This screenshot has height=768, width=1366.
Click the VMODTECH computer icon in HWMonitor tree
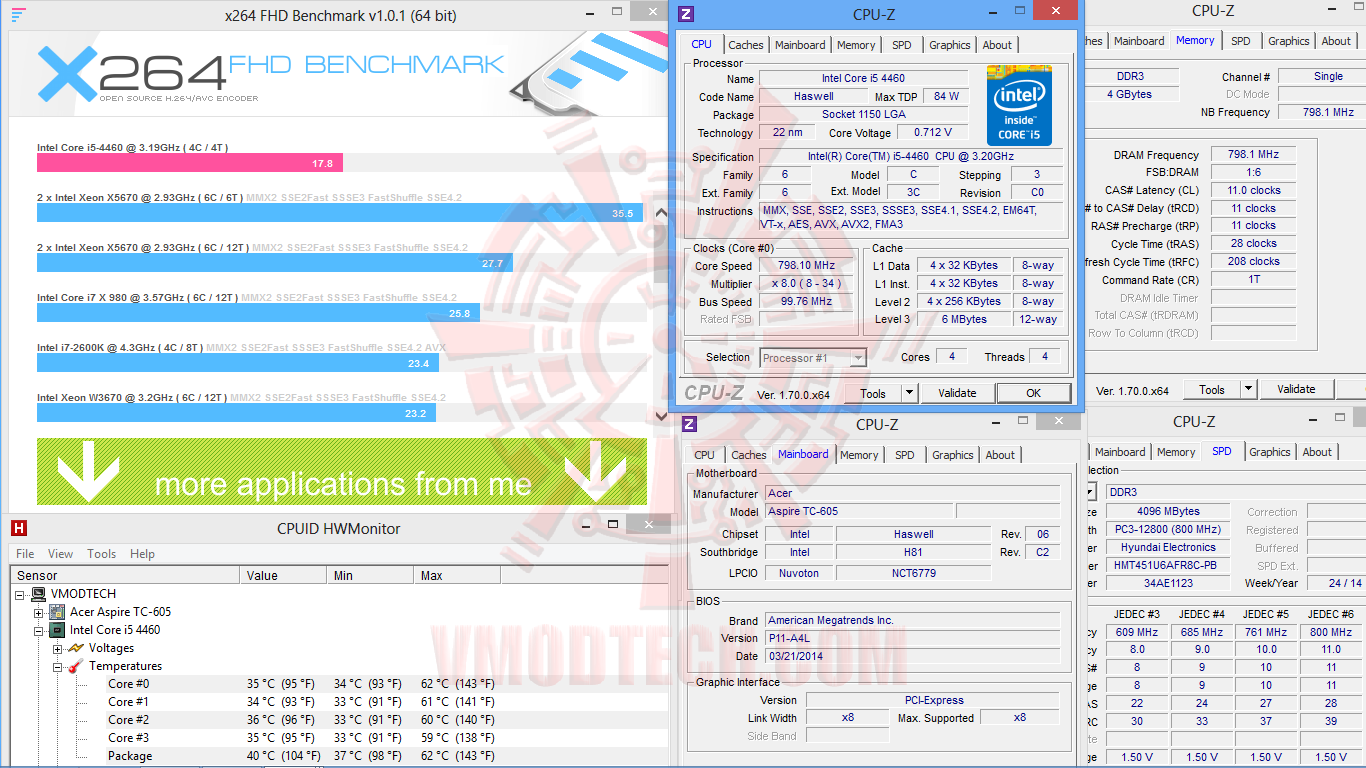[38, 594]
